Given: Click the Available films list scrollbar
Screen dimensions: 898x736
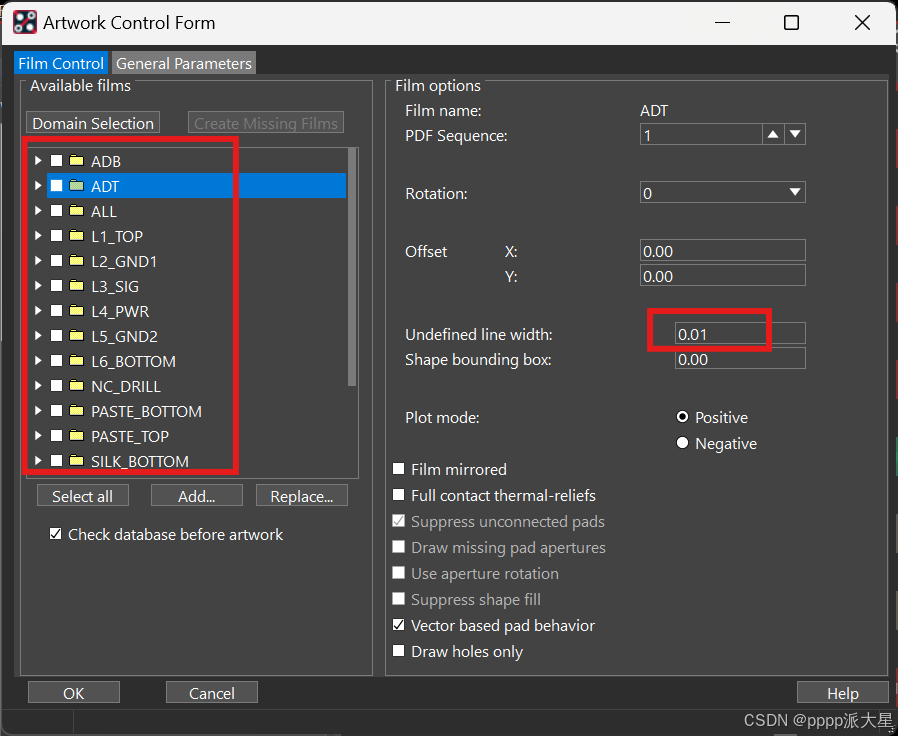Looking at the screenshot, I should (352, 266).
